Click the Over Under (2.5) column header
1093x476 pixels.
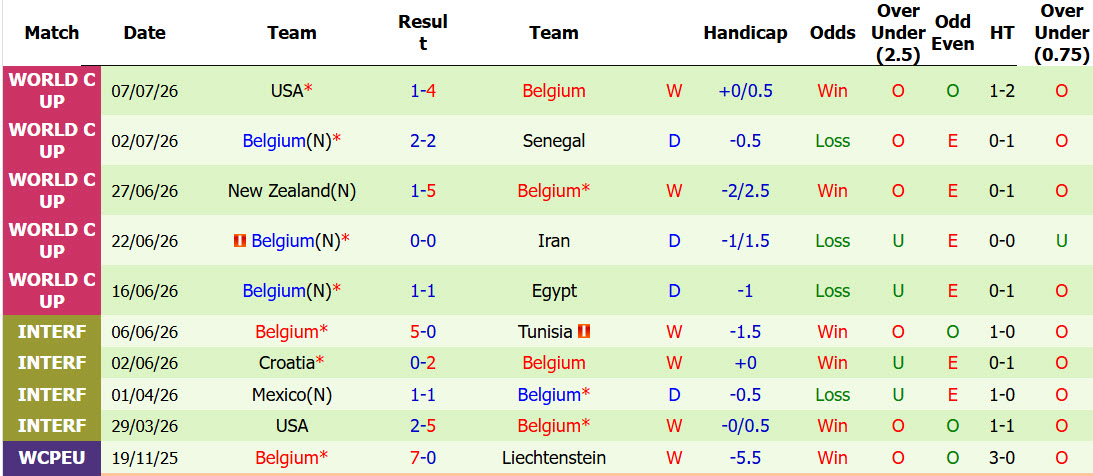click(898, 33)
